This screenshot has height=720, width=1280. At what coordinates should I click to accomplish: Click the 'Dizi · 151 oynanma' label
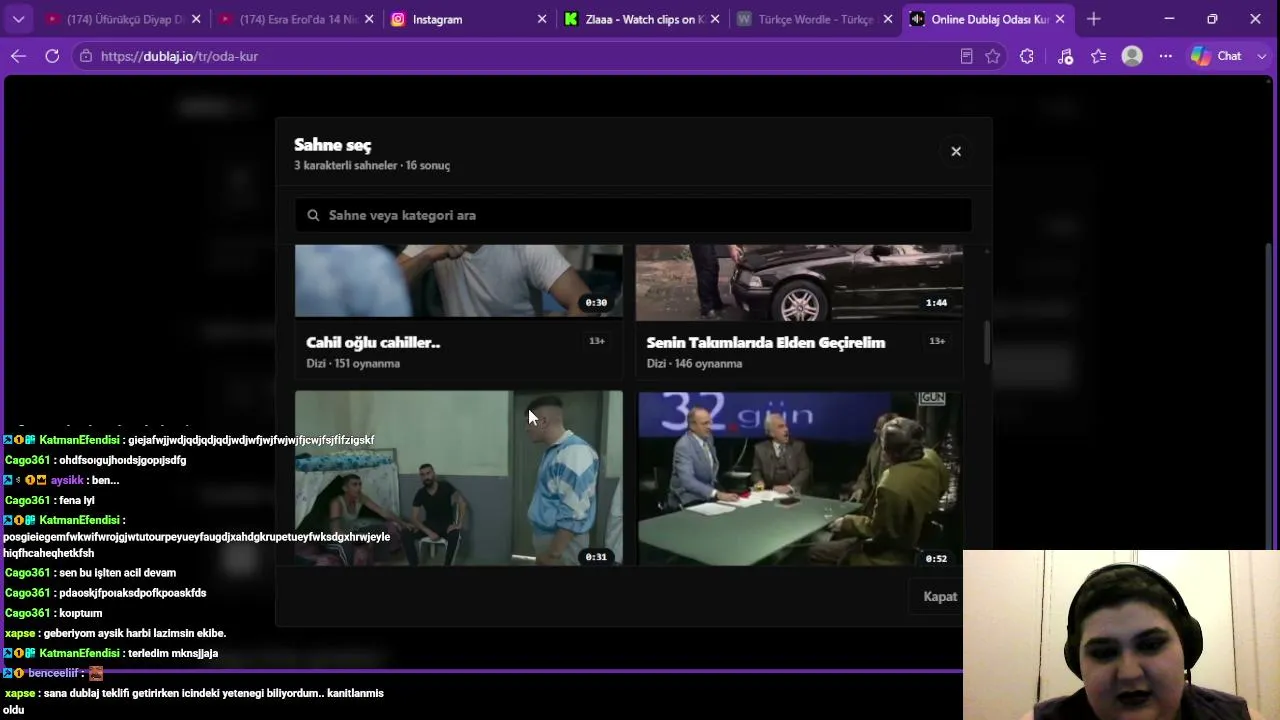pyautogui.click(x=353, y=363)
